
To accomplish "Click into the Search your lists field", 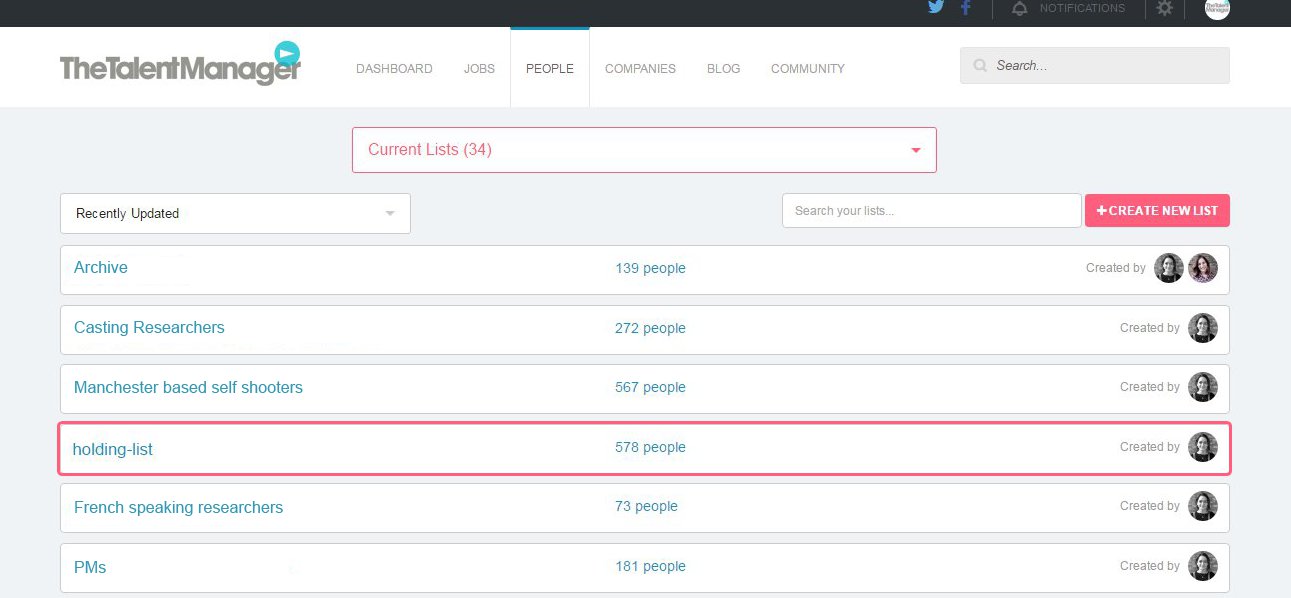I will (931, 211).
